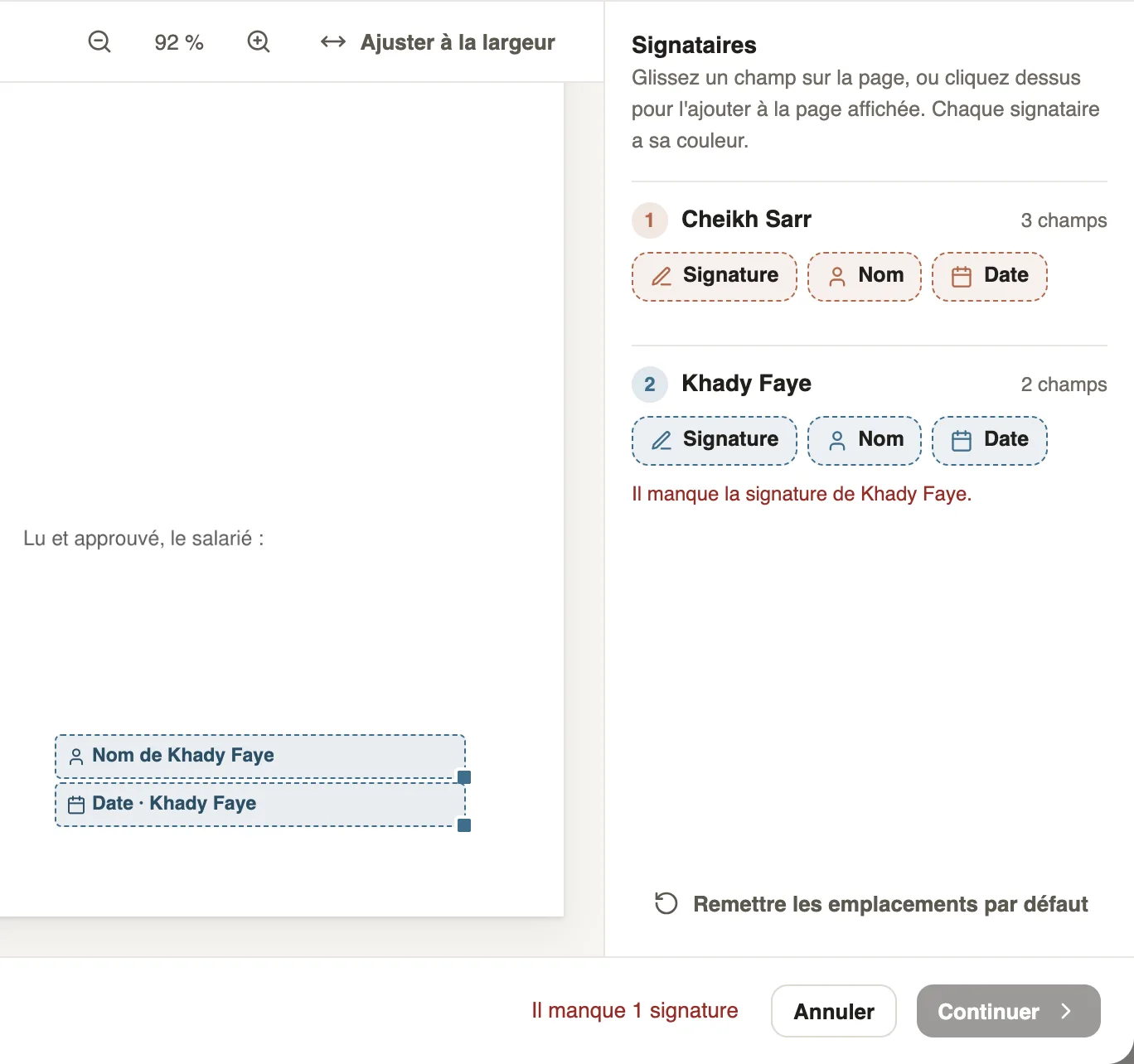
Task: Add Nom field for Cheikh Sarr
Action: [865, 276]
